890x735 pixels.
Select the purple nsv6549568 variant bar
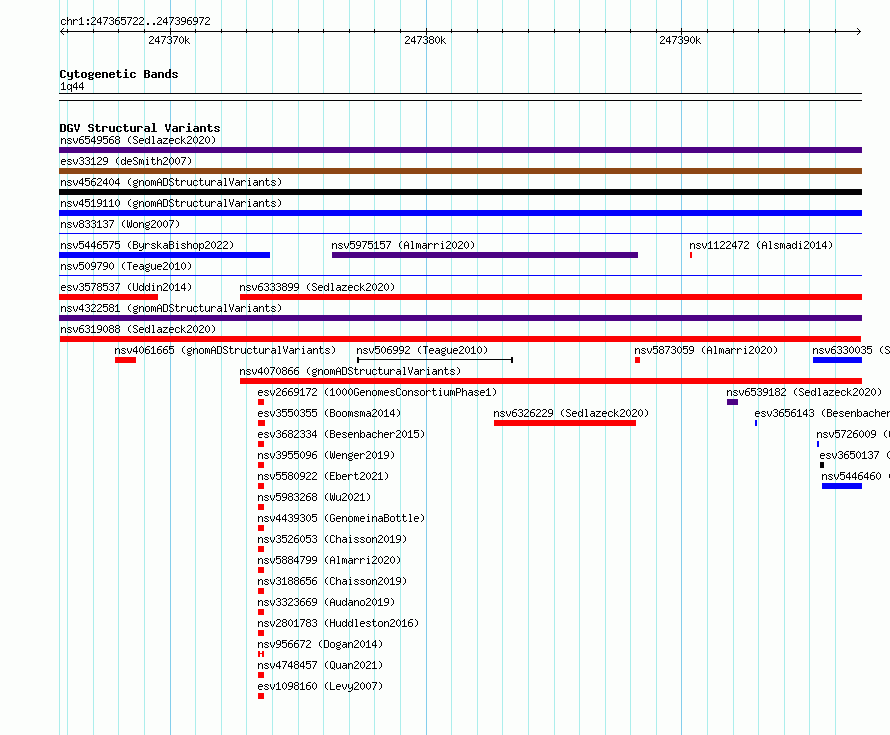click(460, 150)
